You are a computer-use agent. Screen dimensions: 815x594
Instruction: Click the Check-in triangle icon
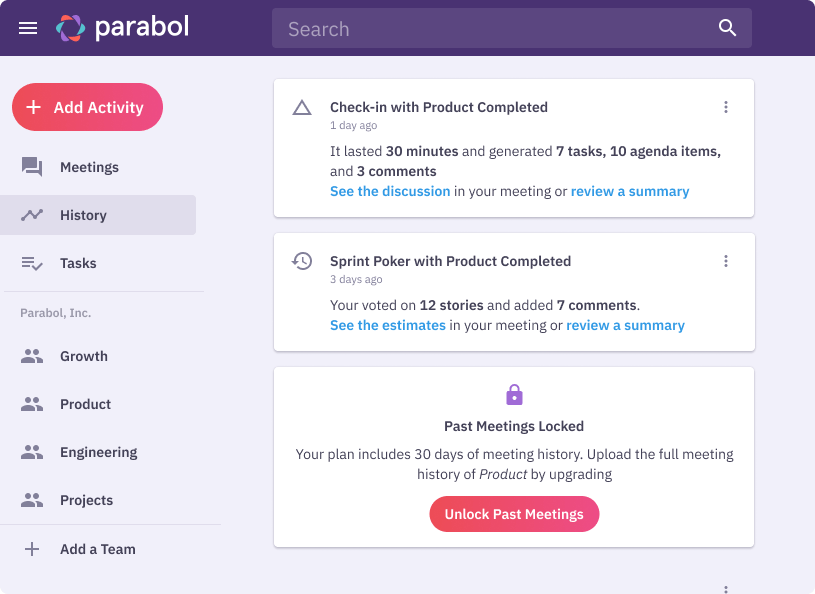[x=302, y=107]
